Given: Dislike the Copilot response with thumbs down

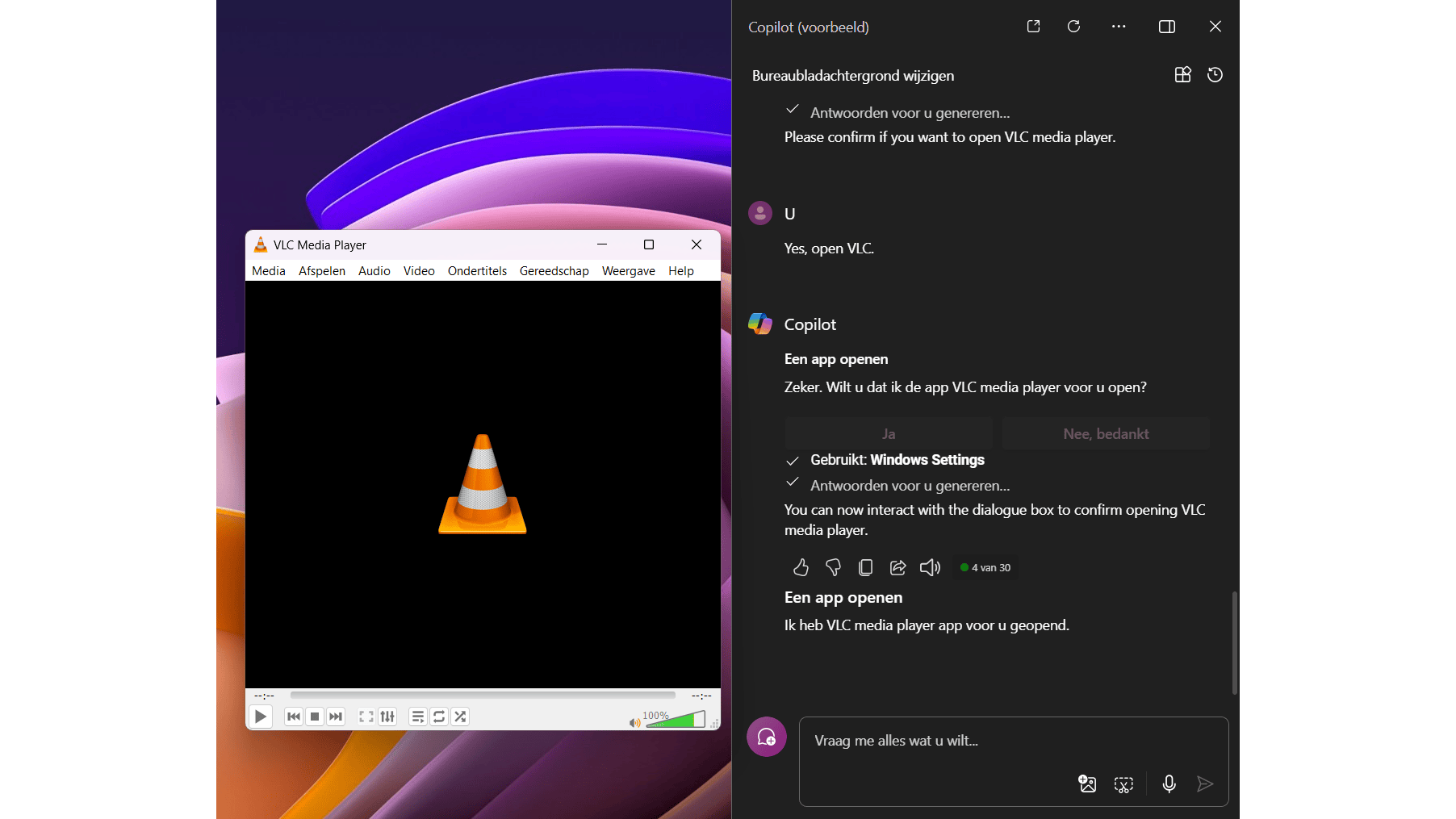Looking at the screenshot, I should pos(834,568).
